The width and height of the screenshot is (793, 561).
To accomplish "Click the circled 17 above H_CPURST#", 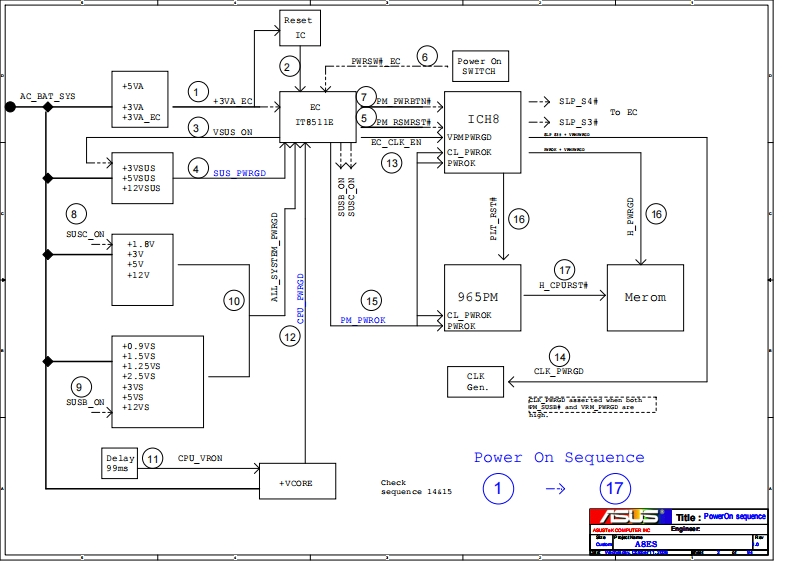I will click(x=565, y=271).
